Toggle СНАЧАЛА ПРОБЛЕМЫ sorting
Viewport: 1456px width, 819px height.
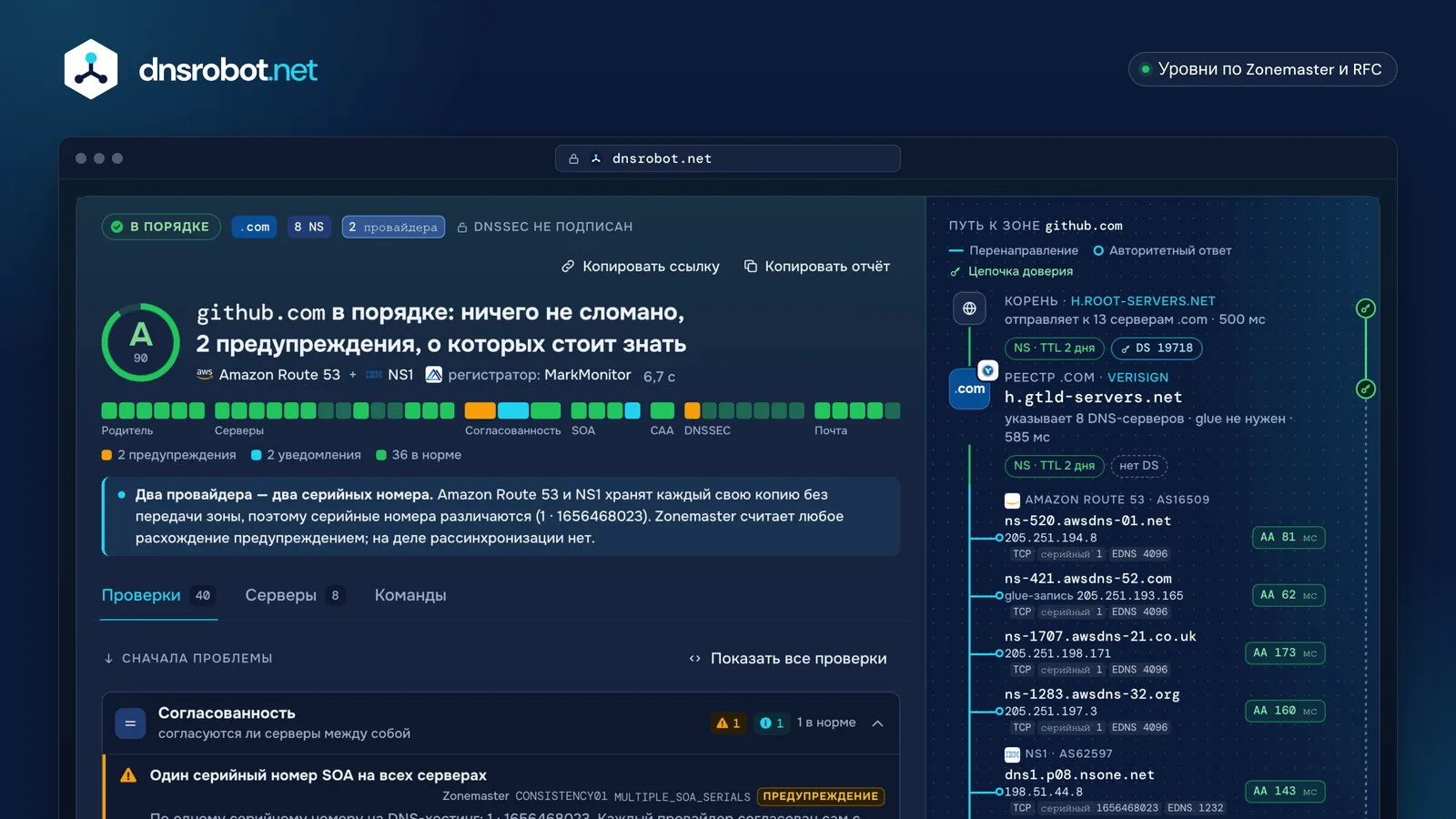188,658
